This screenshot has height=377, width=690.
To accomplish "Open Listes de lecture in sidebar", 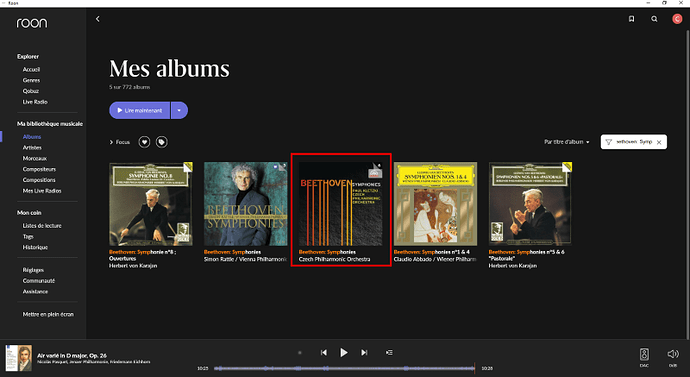I will 42,226.
